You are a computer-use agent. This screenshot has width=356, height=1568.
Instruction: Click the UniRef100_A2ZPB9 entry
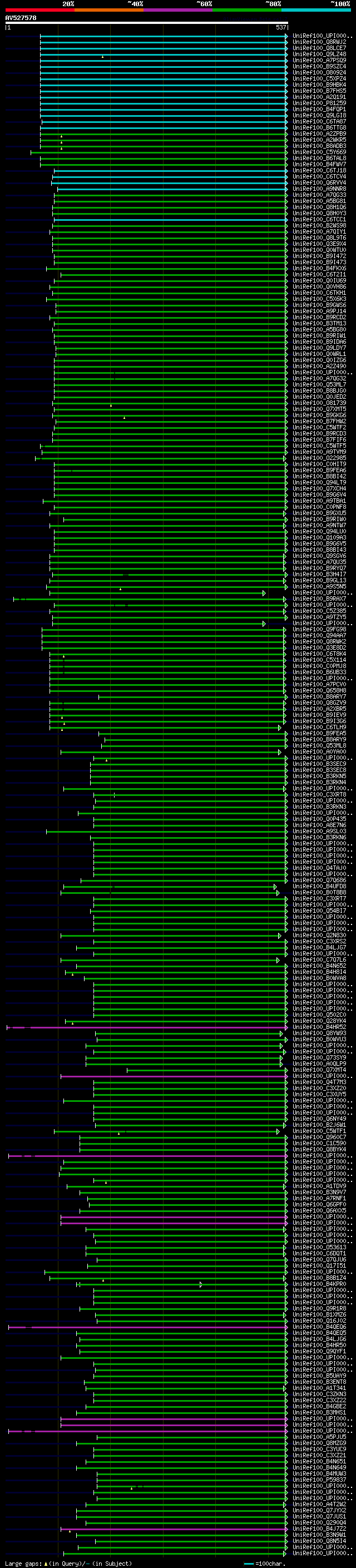point(319,133)
